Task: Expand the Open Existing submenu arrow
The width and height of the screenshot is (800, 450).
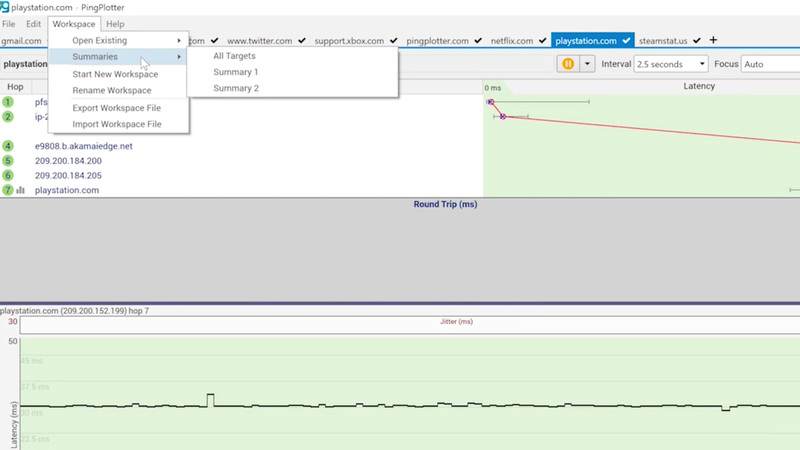Action: [x=179, y=40]
